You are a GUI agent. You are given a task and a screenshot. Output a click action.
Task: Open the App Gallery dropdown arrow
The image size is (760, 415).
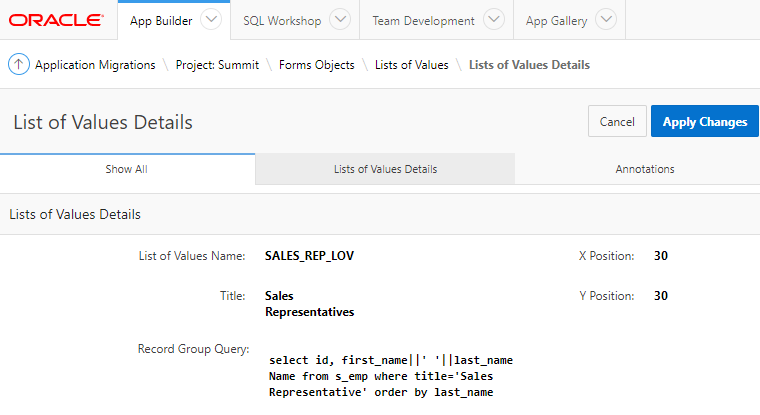point(606,20)
